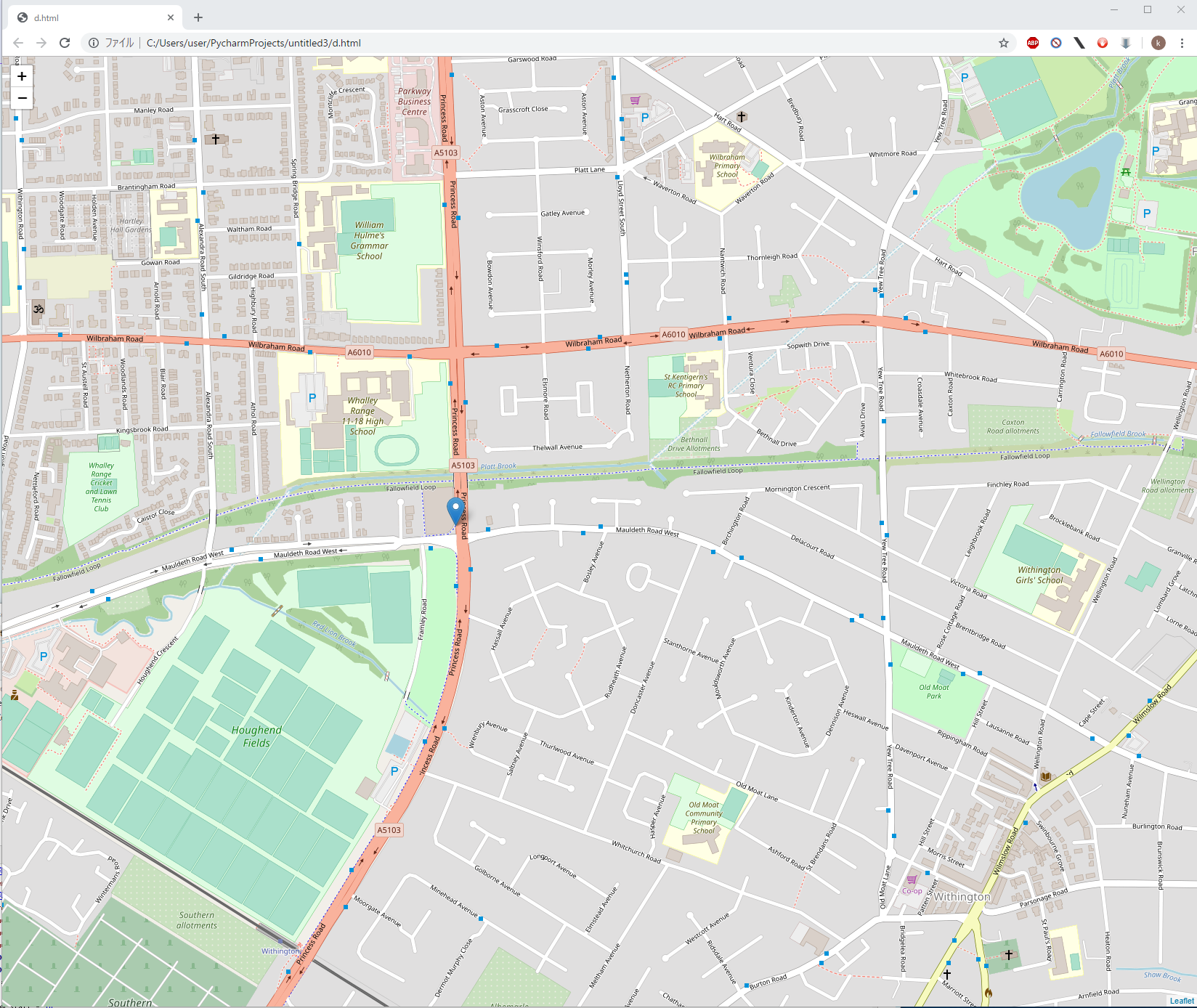Click the grey shield extension icon
The image size is (1197, 1008).
tap(1125, 43)
